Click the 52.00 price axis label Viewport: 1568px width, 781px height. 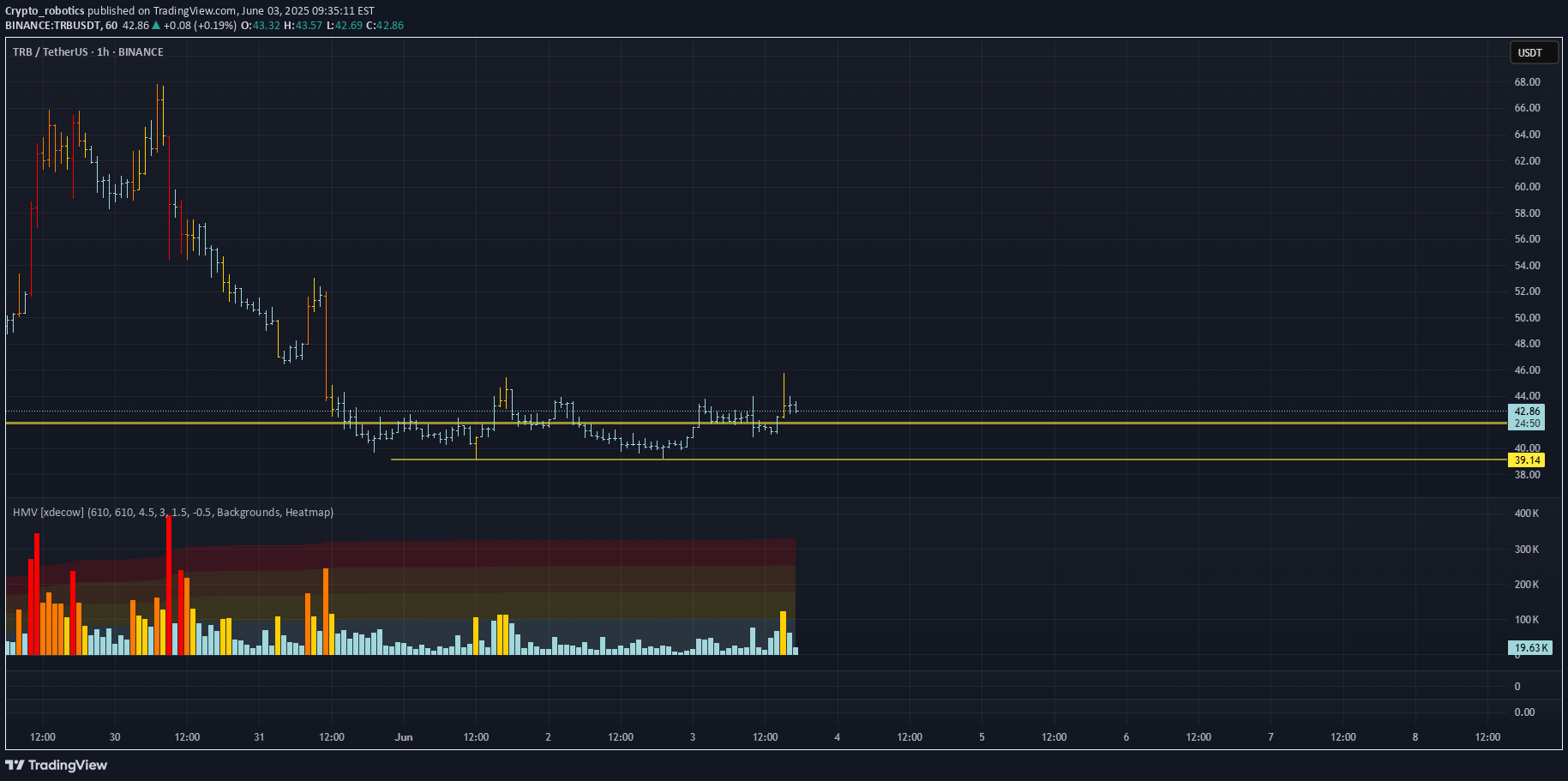(x=1527, y=291)
